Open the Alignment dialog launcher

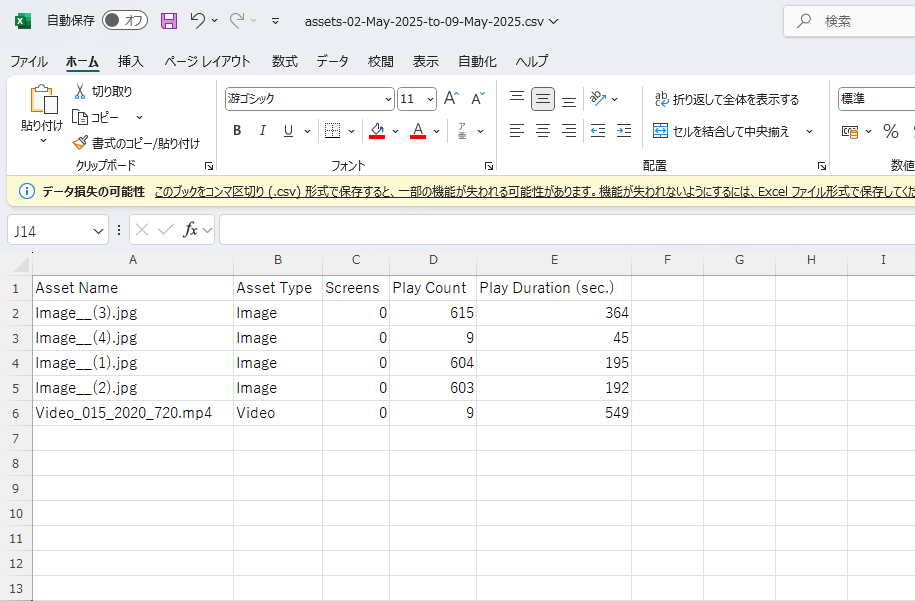822,166
